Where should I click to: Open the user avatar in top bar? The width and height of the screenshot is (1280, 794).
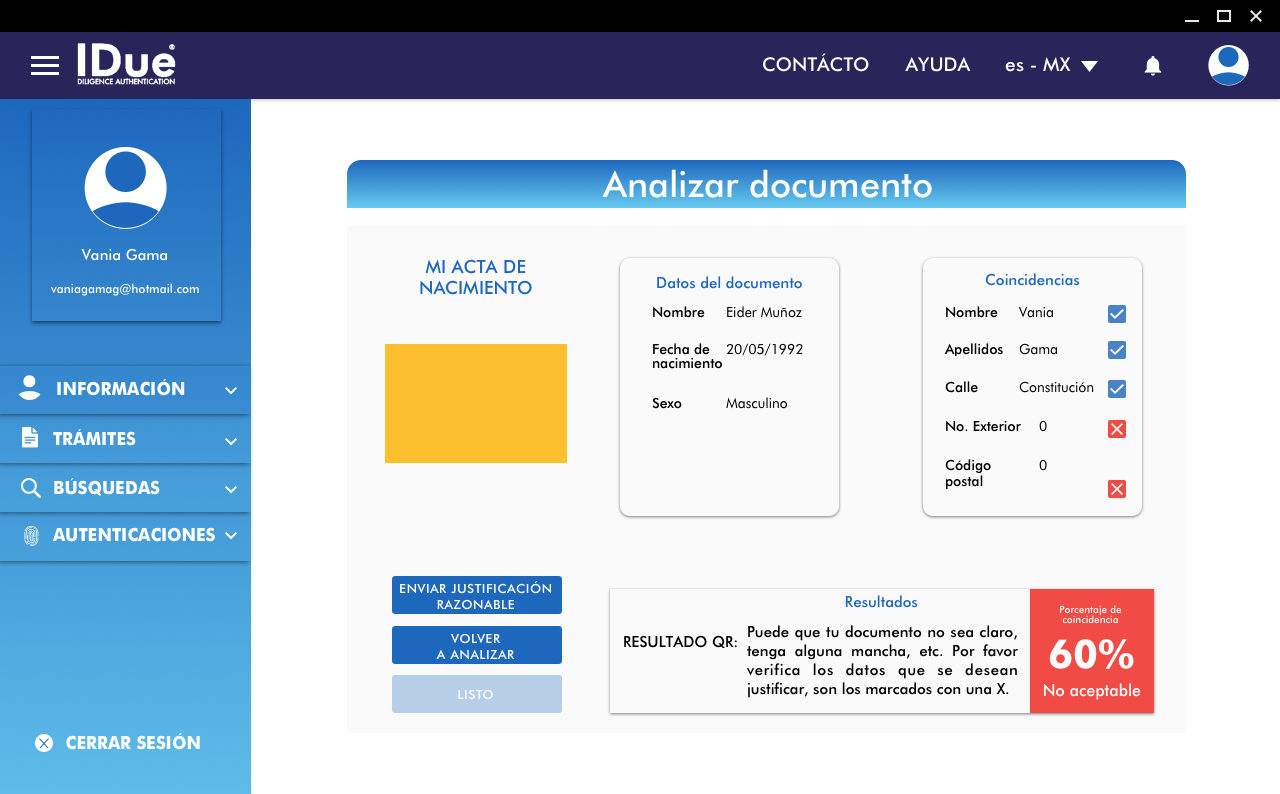[x=1228, y=66]
